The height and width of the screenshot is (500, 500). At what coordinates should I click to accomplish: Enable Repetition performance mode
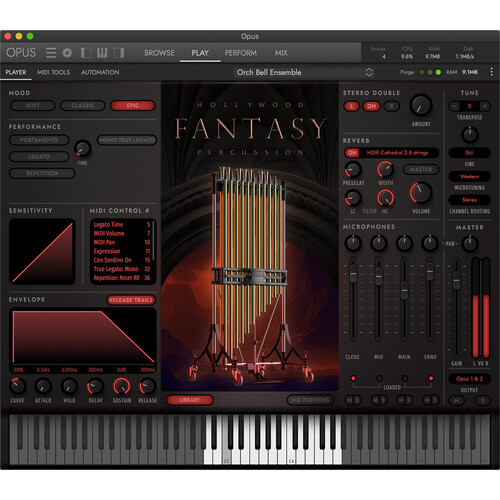click(x=42, y=173)
